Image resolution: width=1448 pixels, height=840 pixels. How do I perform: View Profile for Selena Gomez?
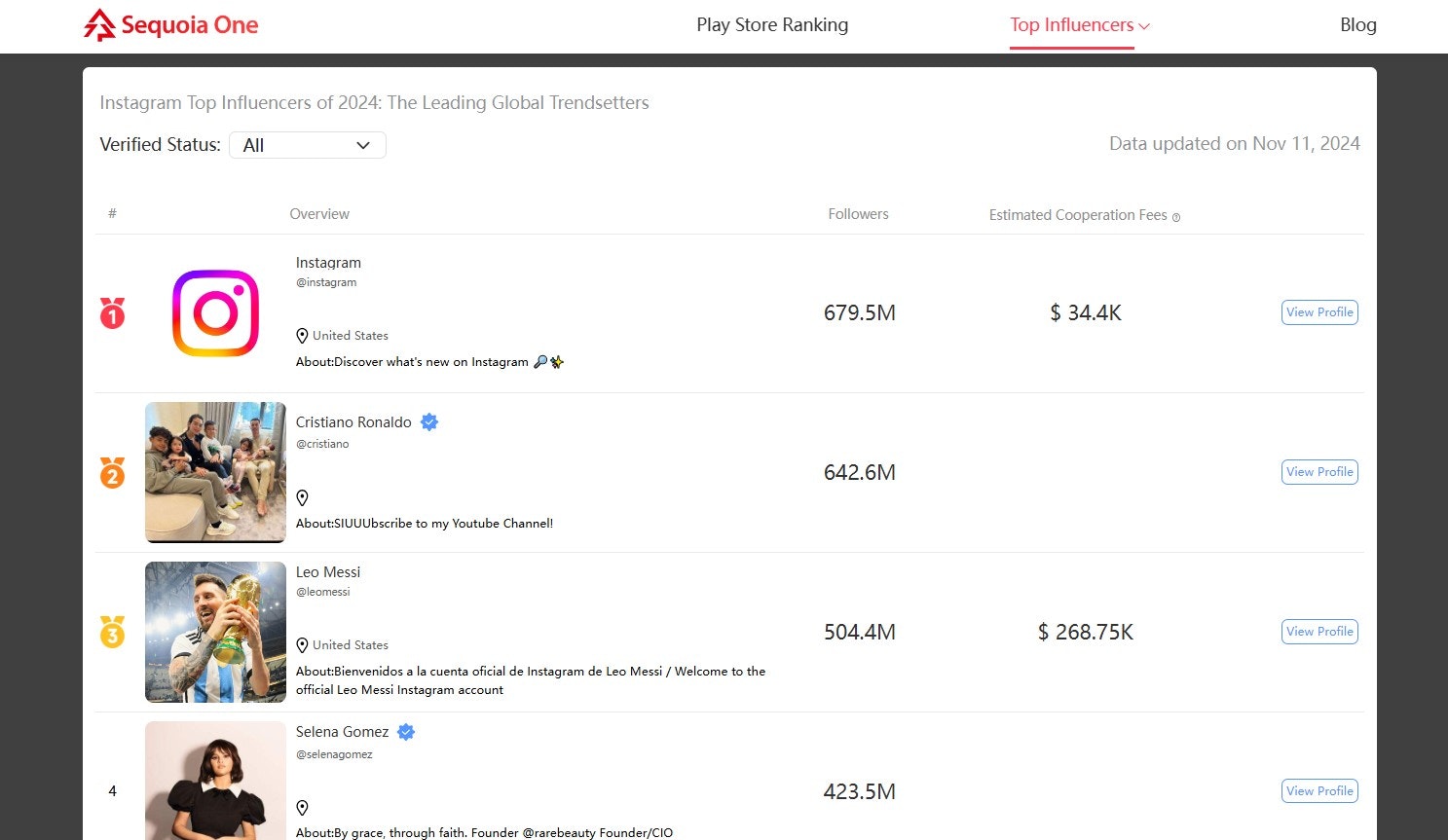(1319, 791)
